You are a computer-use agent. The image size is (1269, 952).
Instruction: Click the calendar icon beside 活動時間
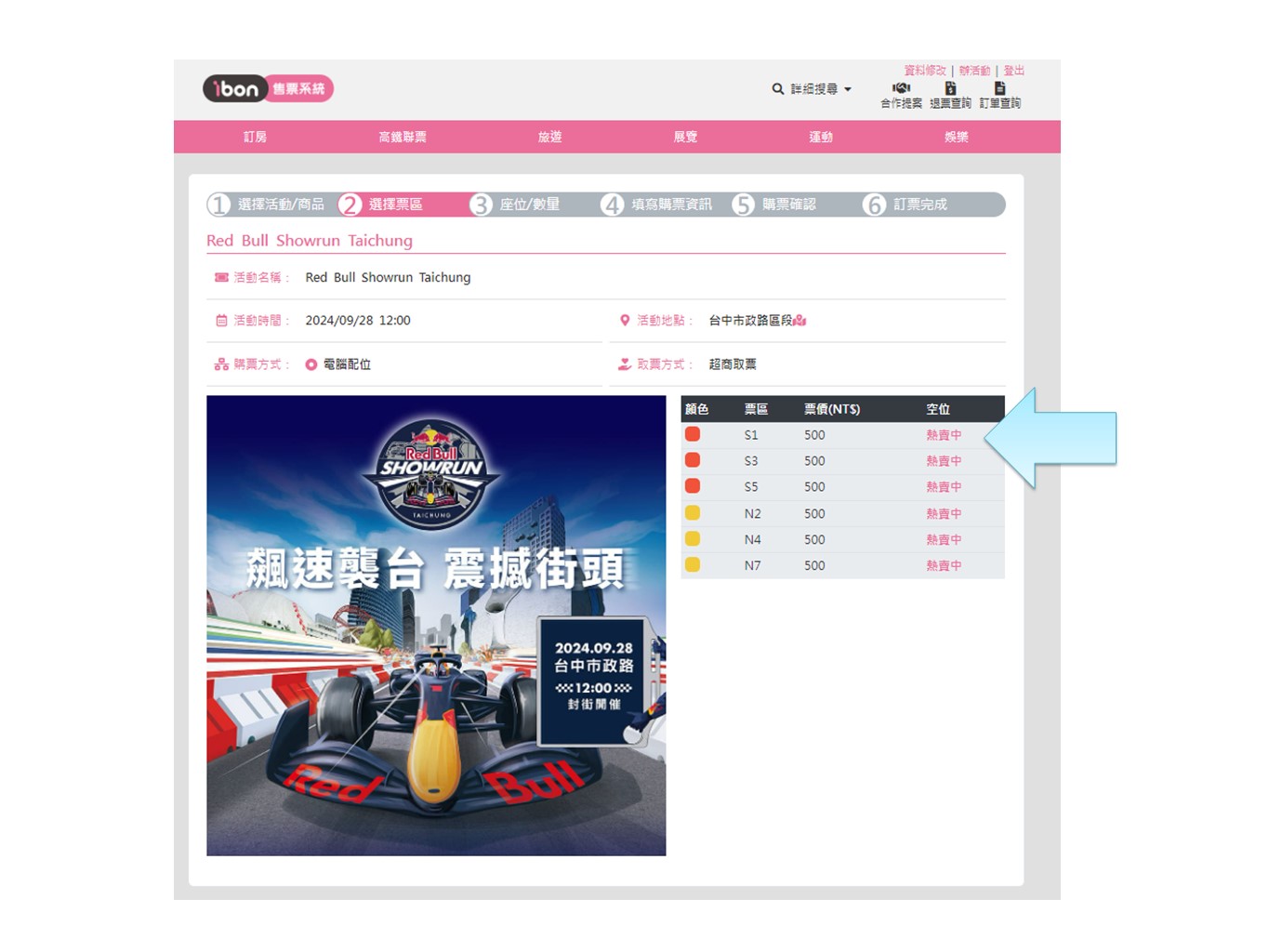pyautogui.click(x=221, y=321)
